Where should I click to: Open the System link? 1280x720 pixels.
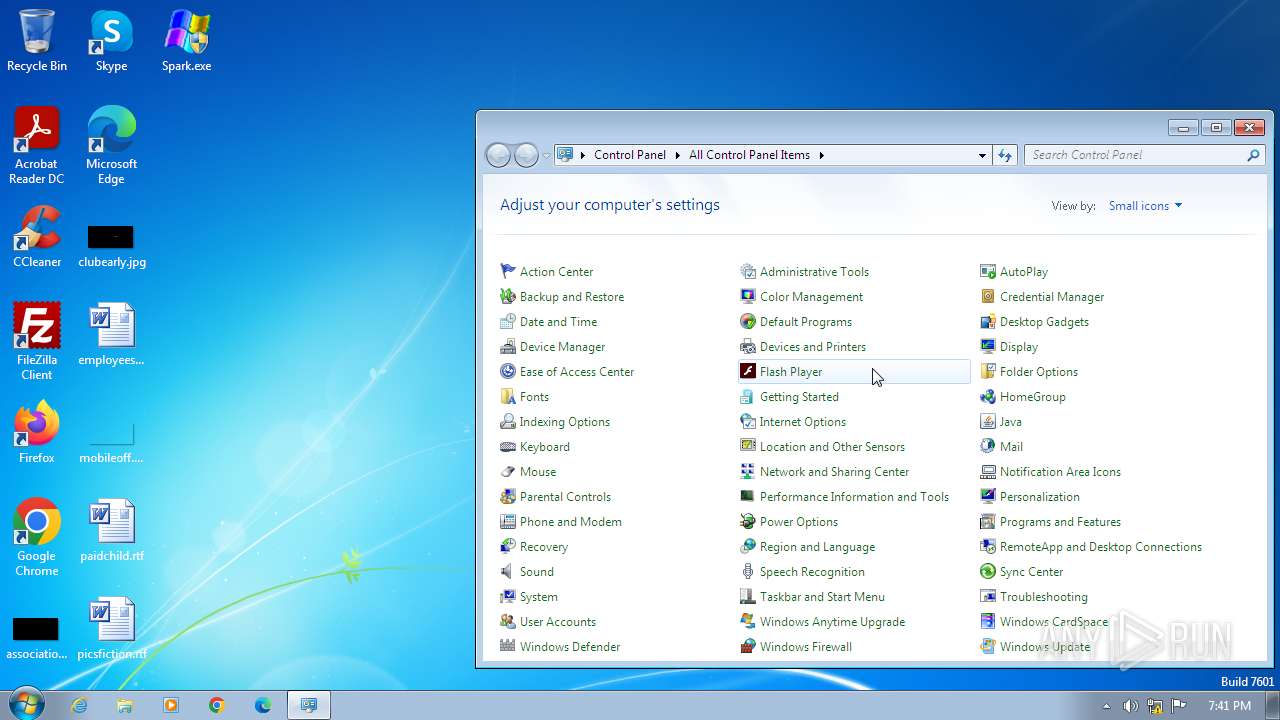tap(538, 597)
